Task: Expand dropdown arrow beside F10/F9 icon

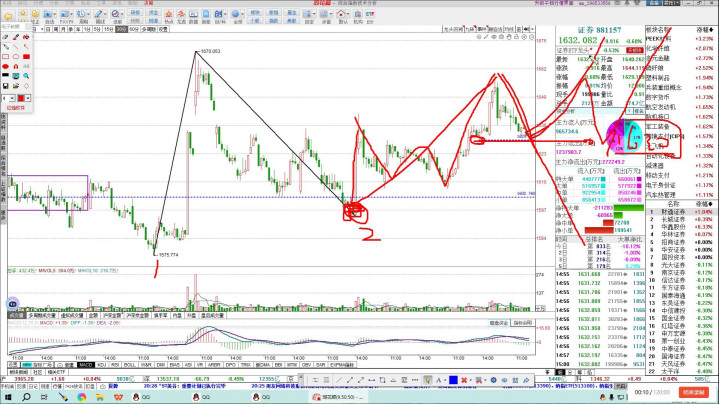Action: [x=72, y=15]
